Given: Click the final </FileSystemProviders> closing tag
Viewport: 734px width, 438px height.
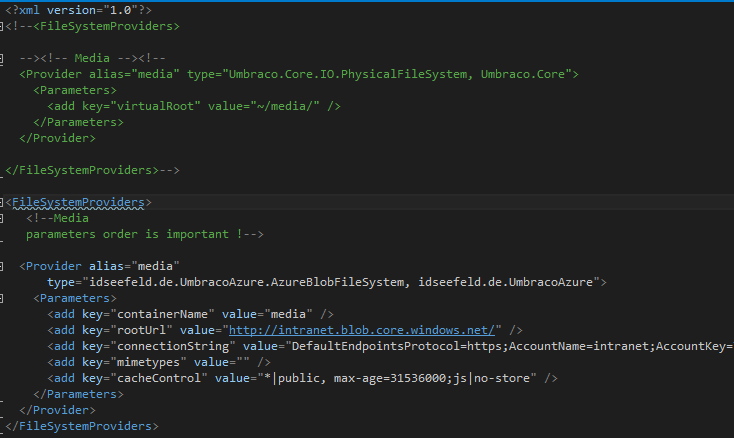Looking at the screenshot, I should click(x=82, y=426).
